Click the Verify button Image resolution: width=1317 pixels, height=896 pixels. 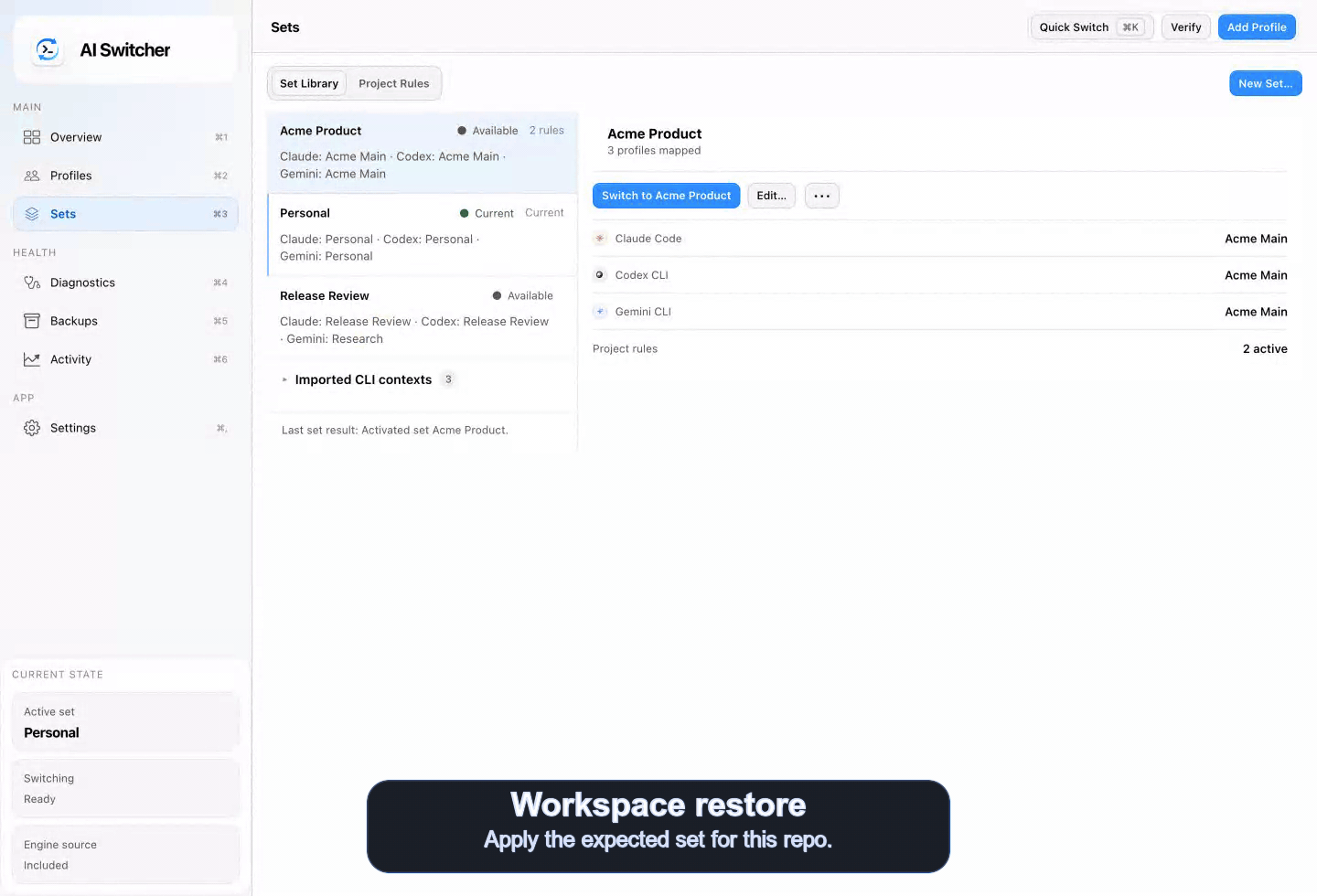pos(1186,27)
